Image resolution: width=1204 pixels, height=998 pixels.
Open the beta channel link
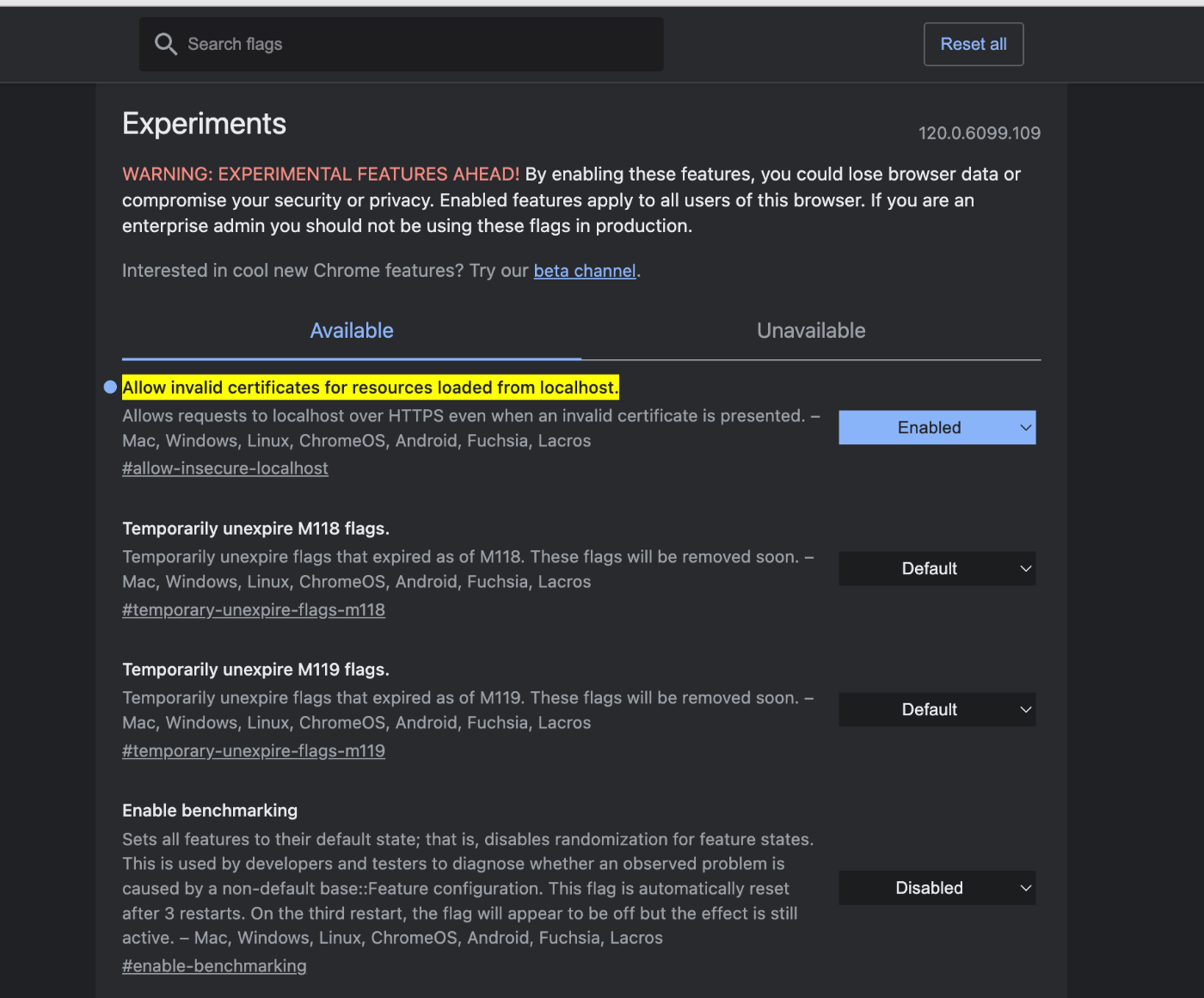pos(584,270)
